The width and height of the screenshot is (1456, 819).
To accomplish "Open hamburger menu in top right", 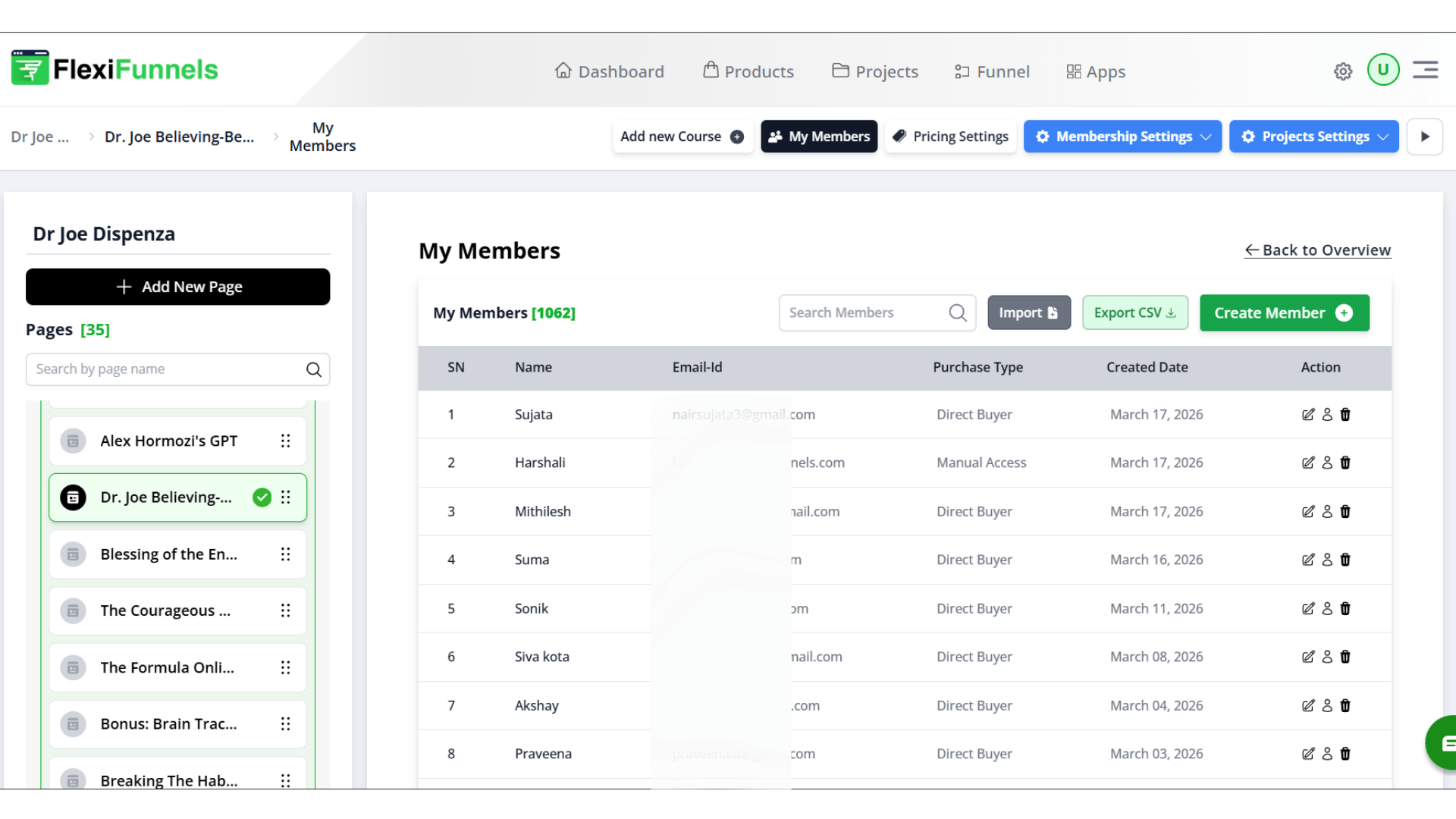I will (x=1426, y=70).
